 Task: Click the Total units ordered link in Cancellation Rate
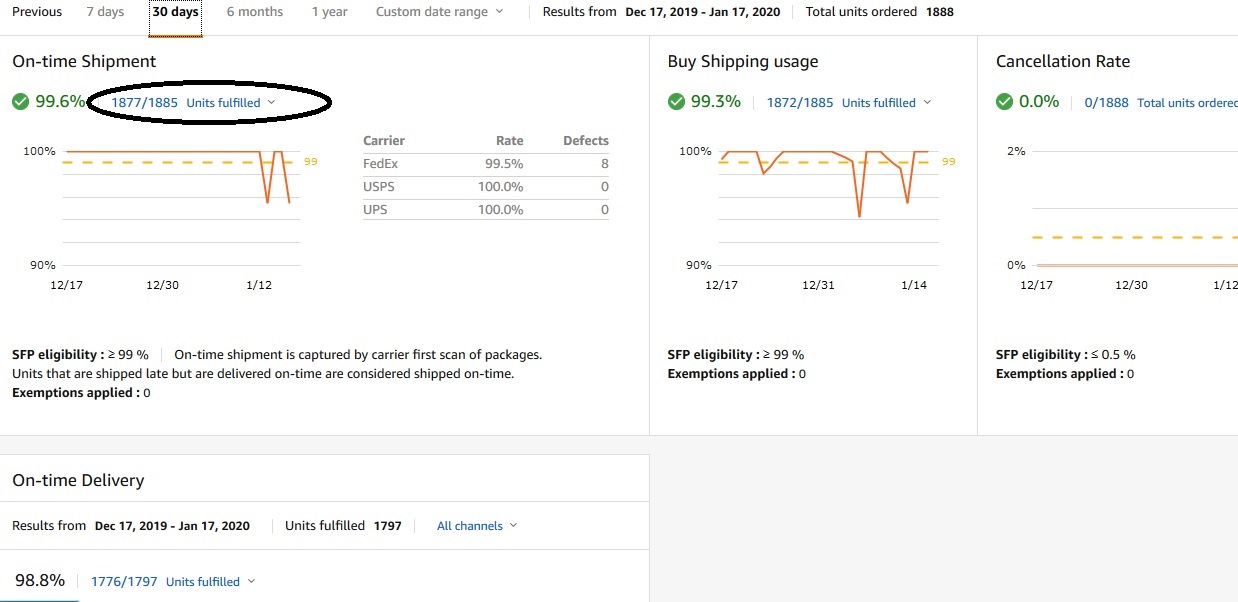coord(1187,103)
